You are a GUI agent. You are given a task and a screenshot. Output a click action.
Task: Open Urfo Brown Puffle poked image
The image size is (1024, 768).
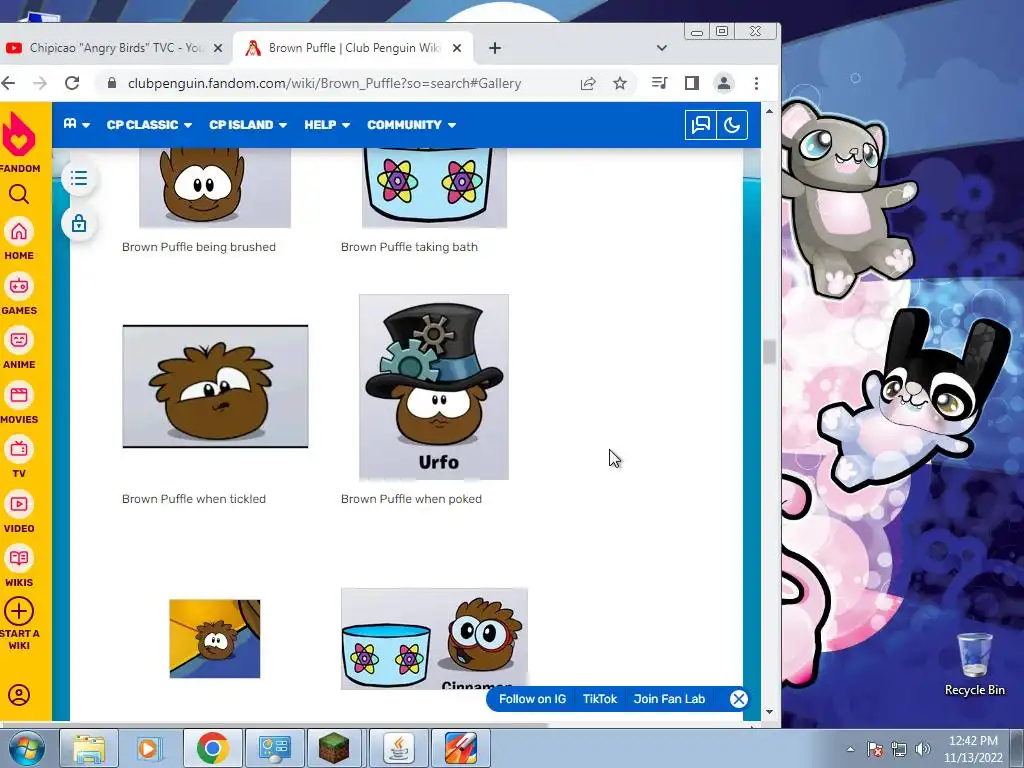pyautogui.click(x=434, y=387)
